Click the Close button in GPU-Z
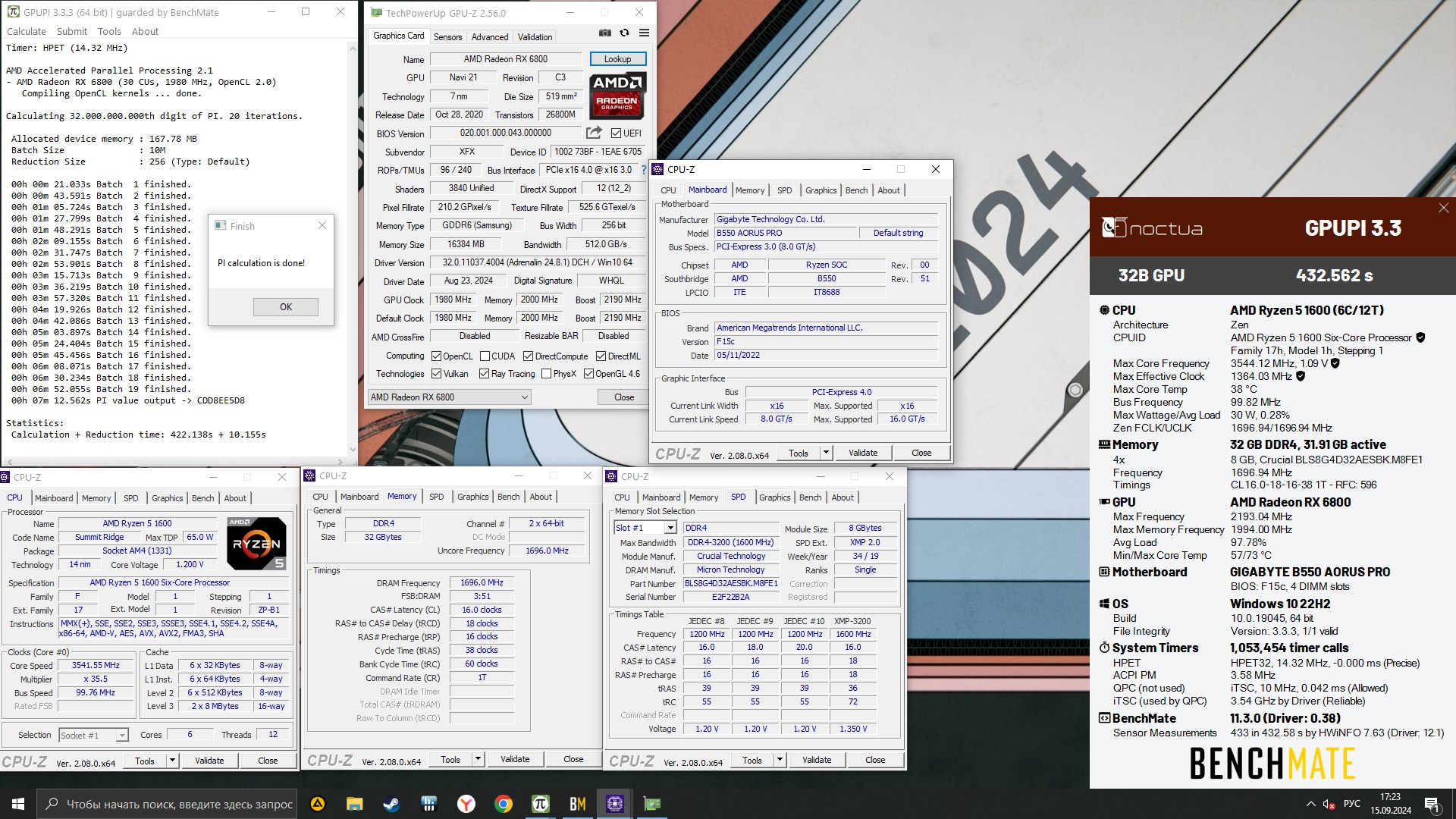 [x=624, y=397]
